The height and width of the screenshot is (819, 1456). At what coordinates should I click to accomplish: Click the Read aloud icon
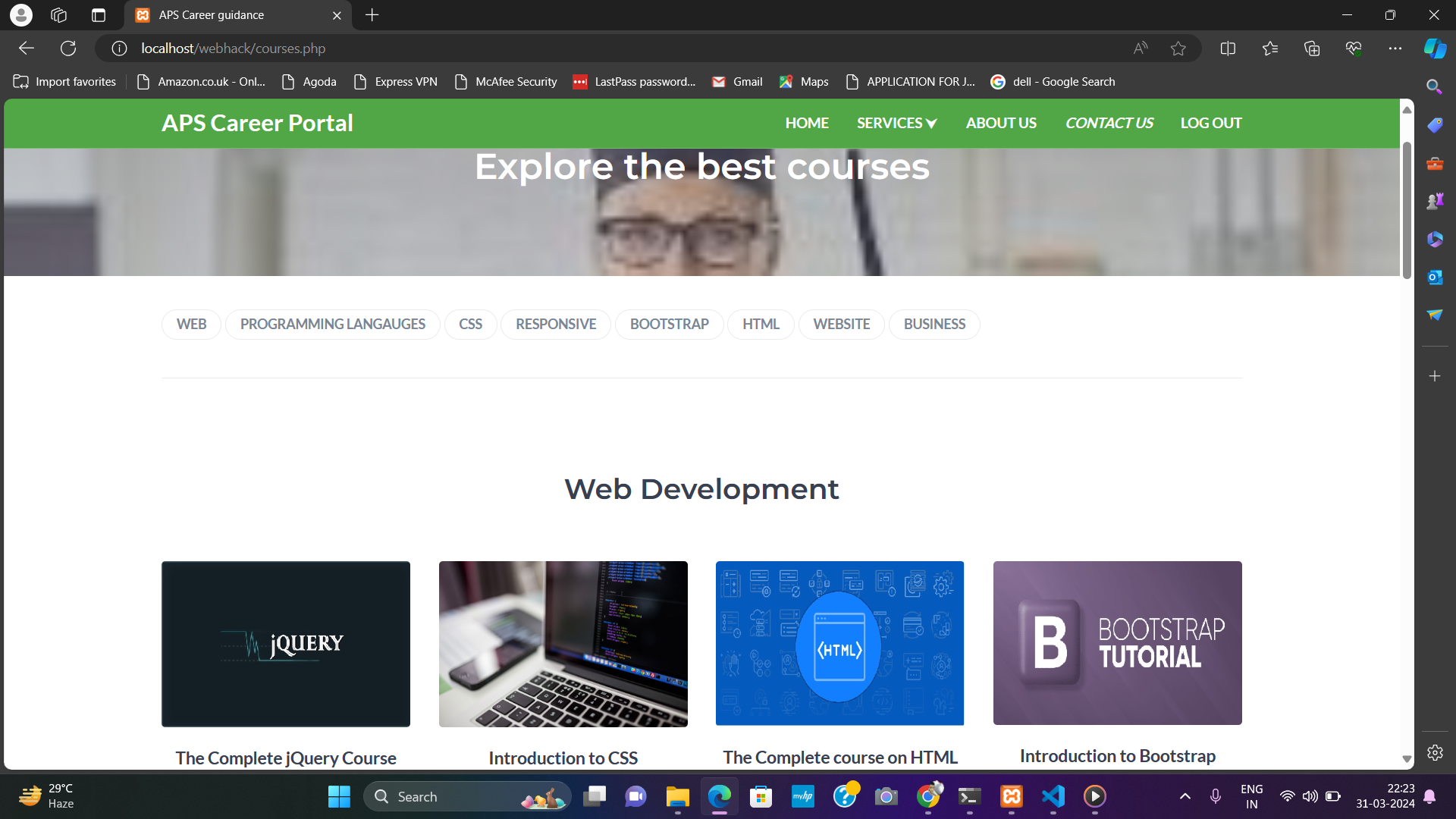pyautogui.click(x=1141, y=49)
